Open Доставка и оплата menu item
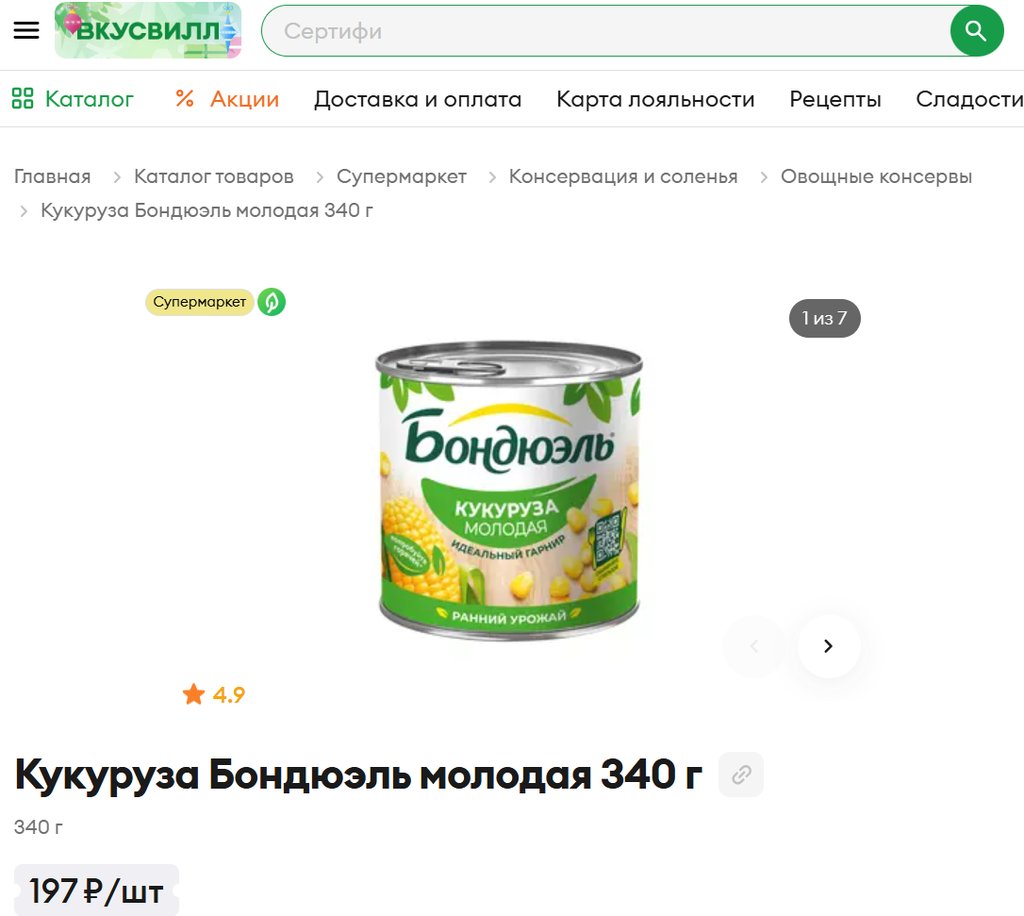1024x916 pixels. pos(418,99)
